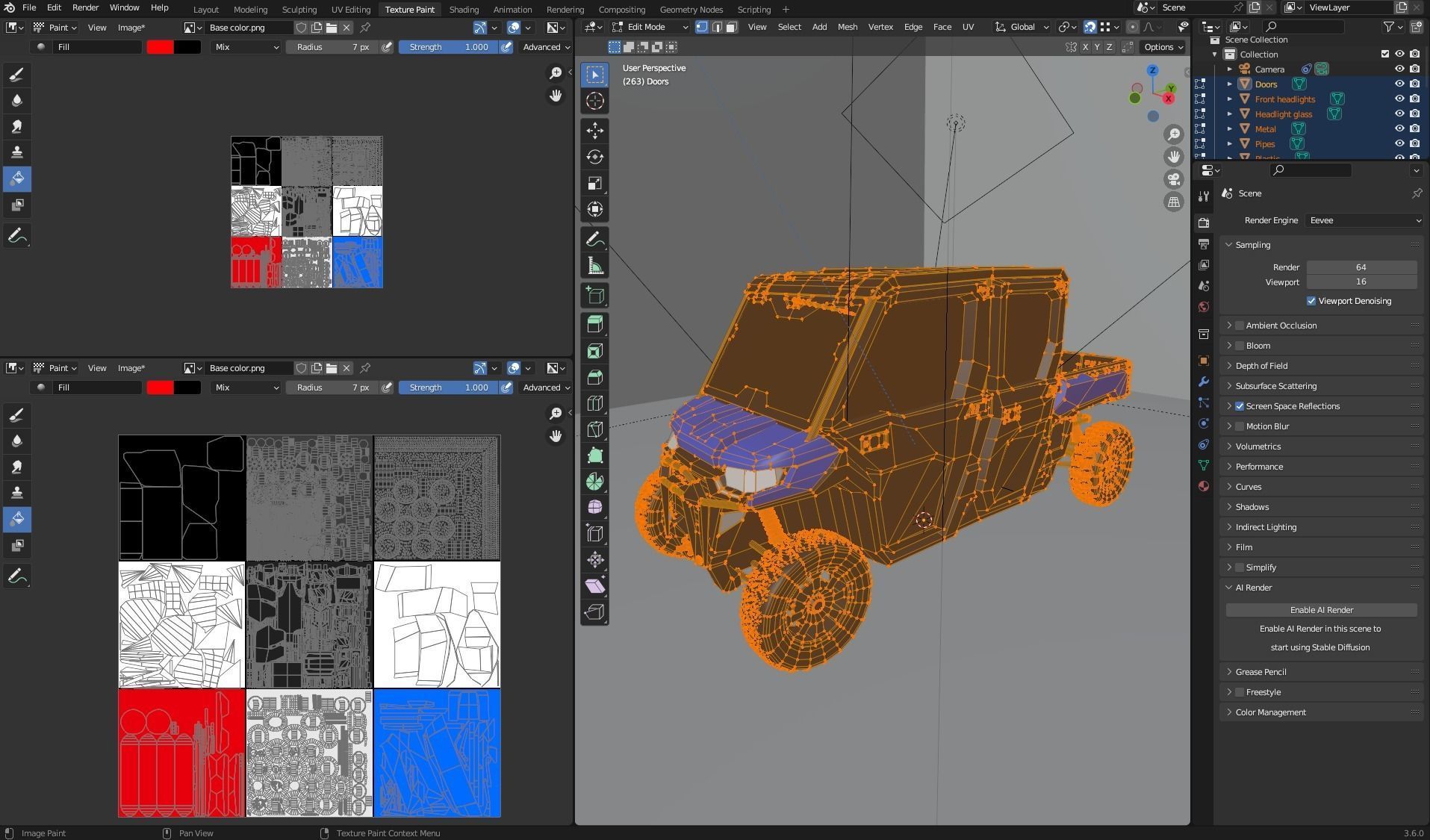Click the black secondary color swatch in lower editor

pyautogui.click(x=187, y=388)
